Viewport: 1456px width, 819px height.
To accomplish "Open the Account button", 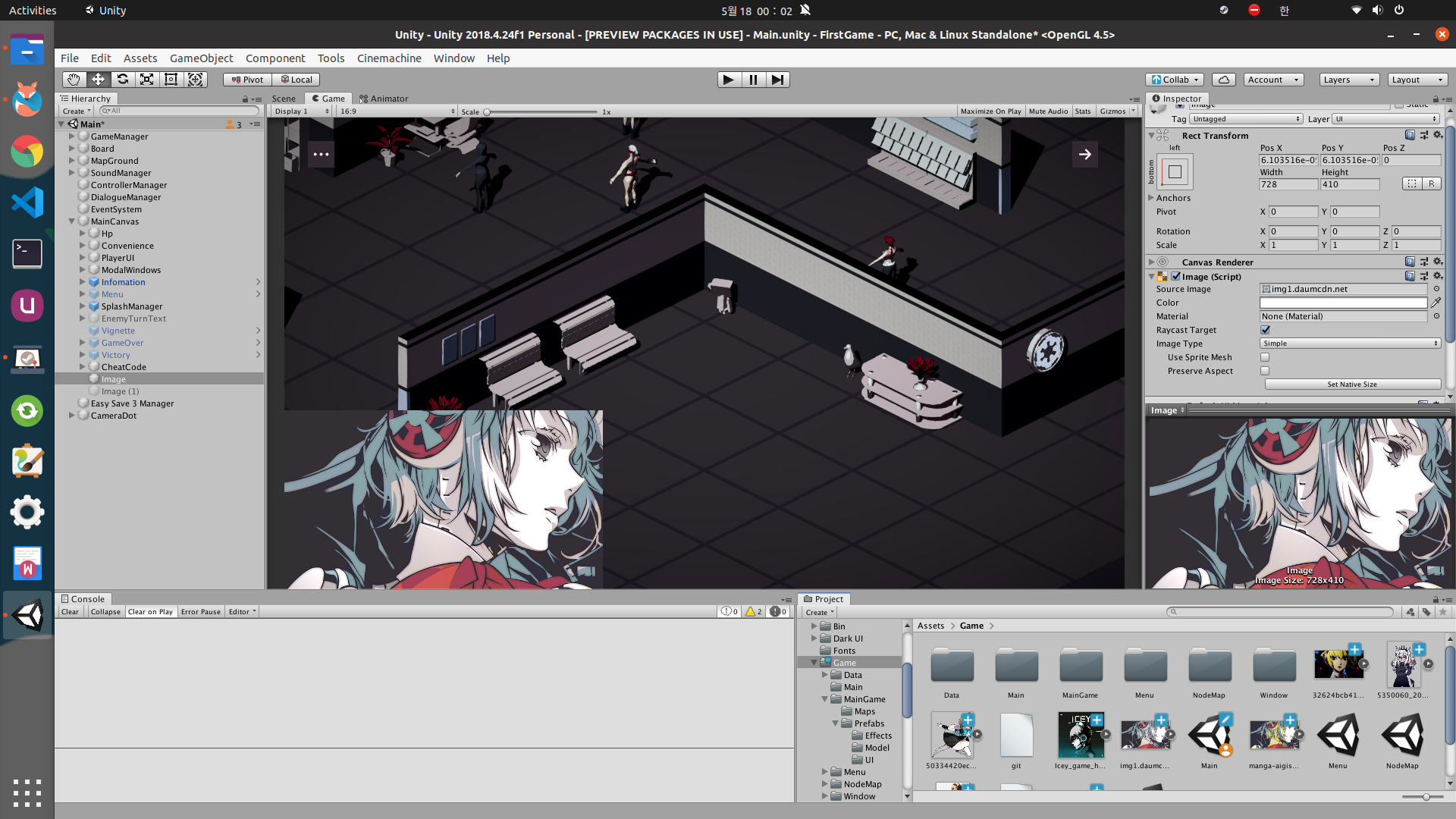I will 1273,80.
